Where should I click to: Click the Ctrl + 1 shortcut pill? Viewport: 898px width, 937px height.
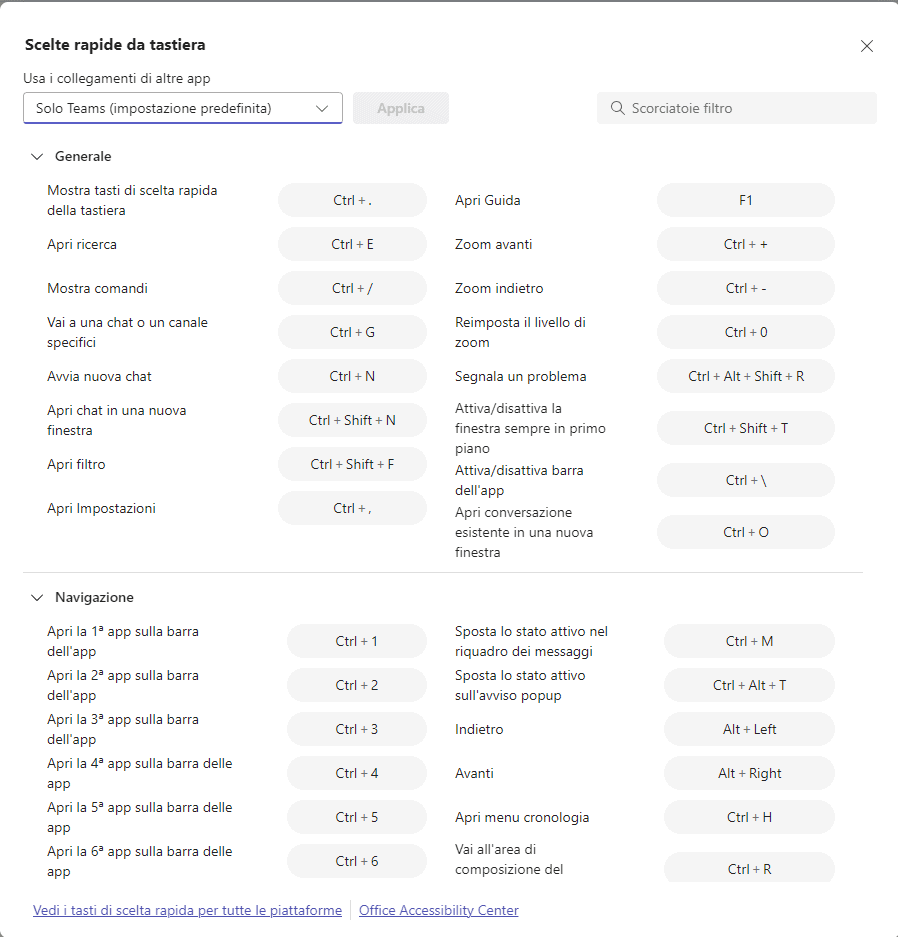click(x=357, y=641)
